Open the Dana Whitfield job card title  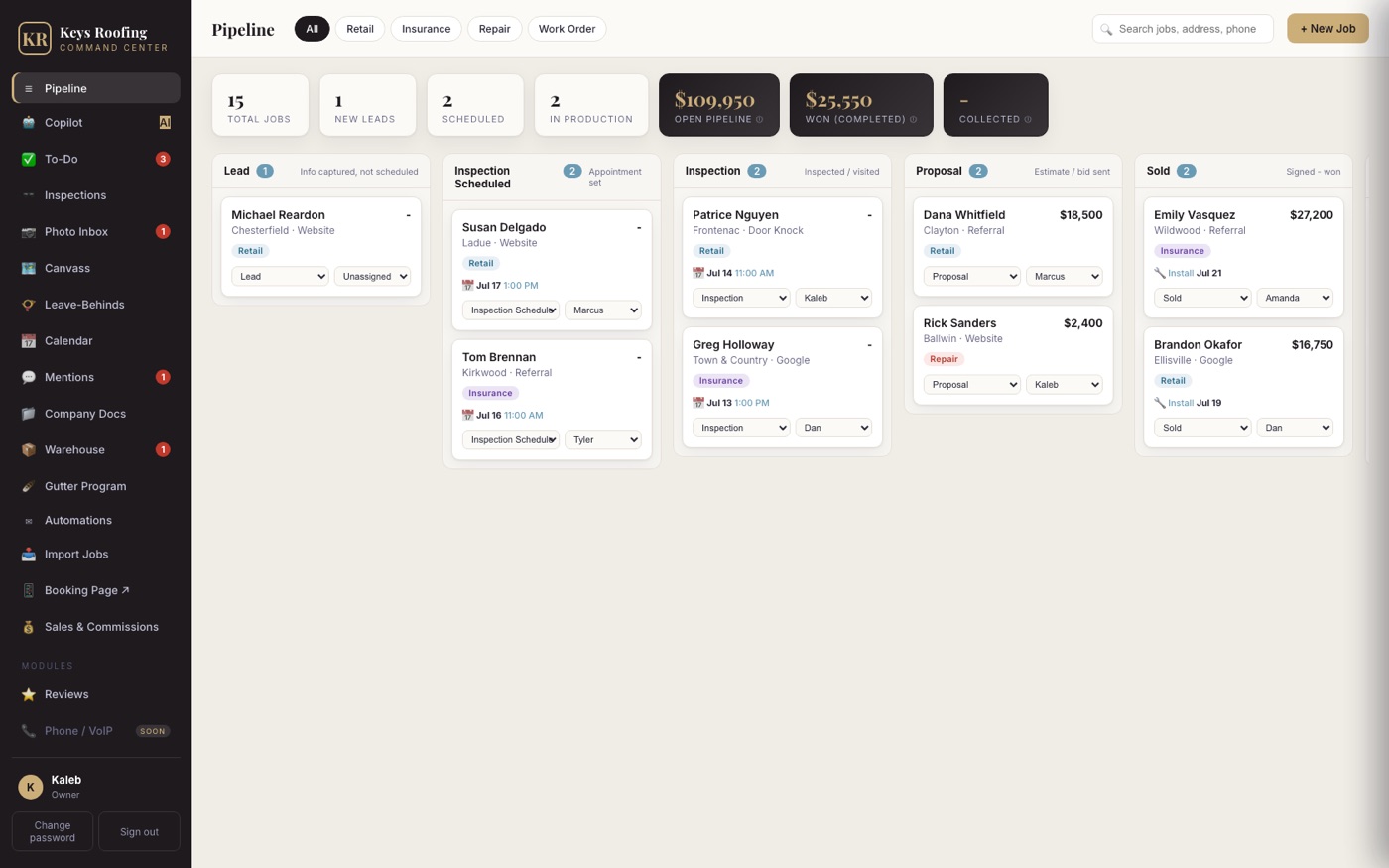[x=964, y=215]
